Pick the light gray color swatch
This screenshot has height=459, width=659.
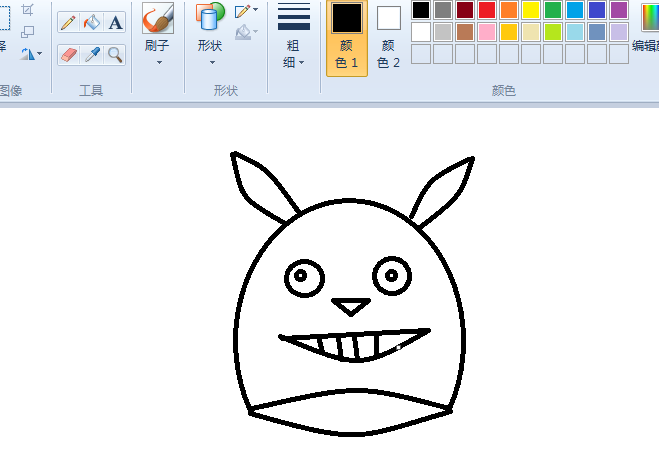click(443, 32)
